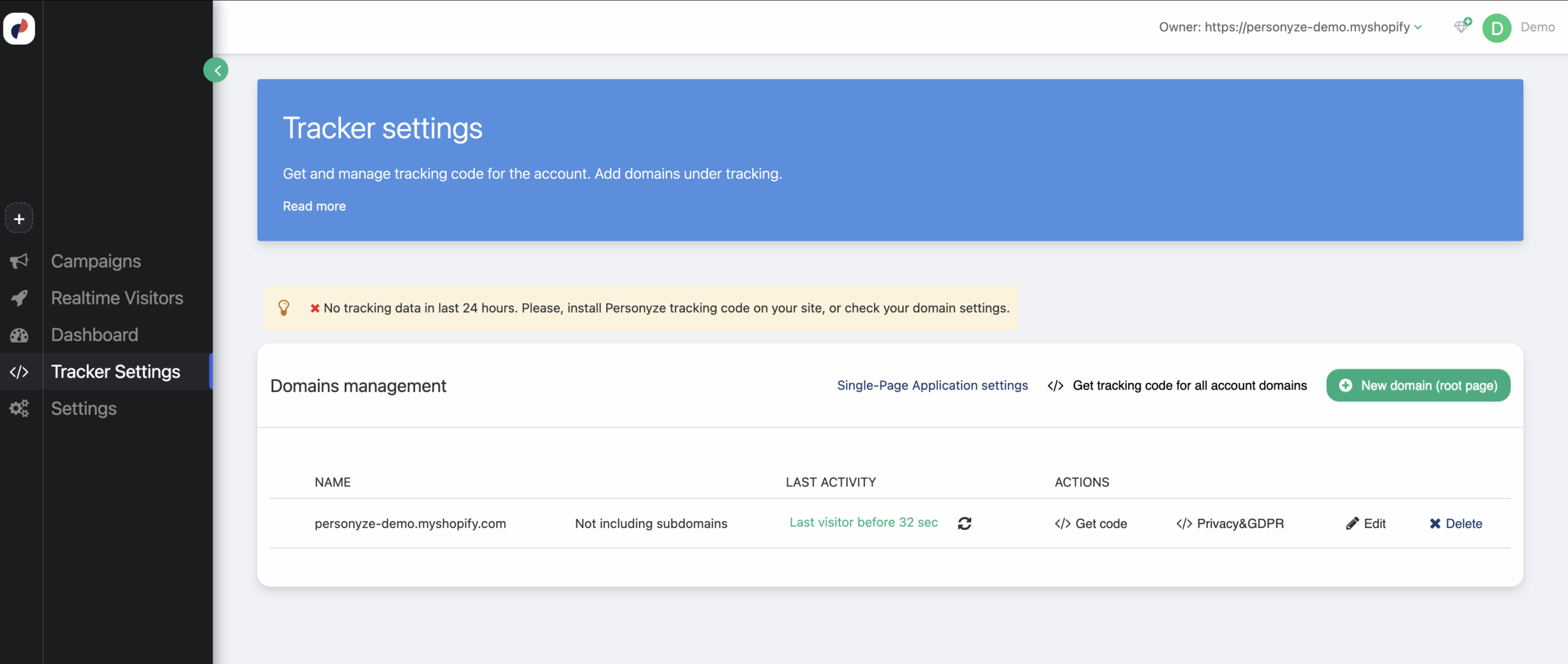The height and width of the screenshot is (664, 1568).
Task: Click the diamond upgrade icon
Action: point(1463,26)
